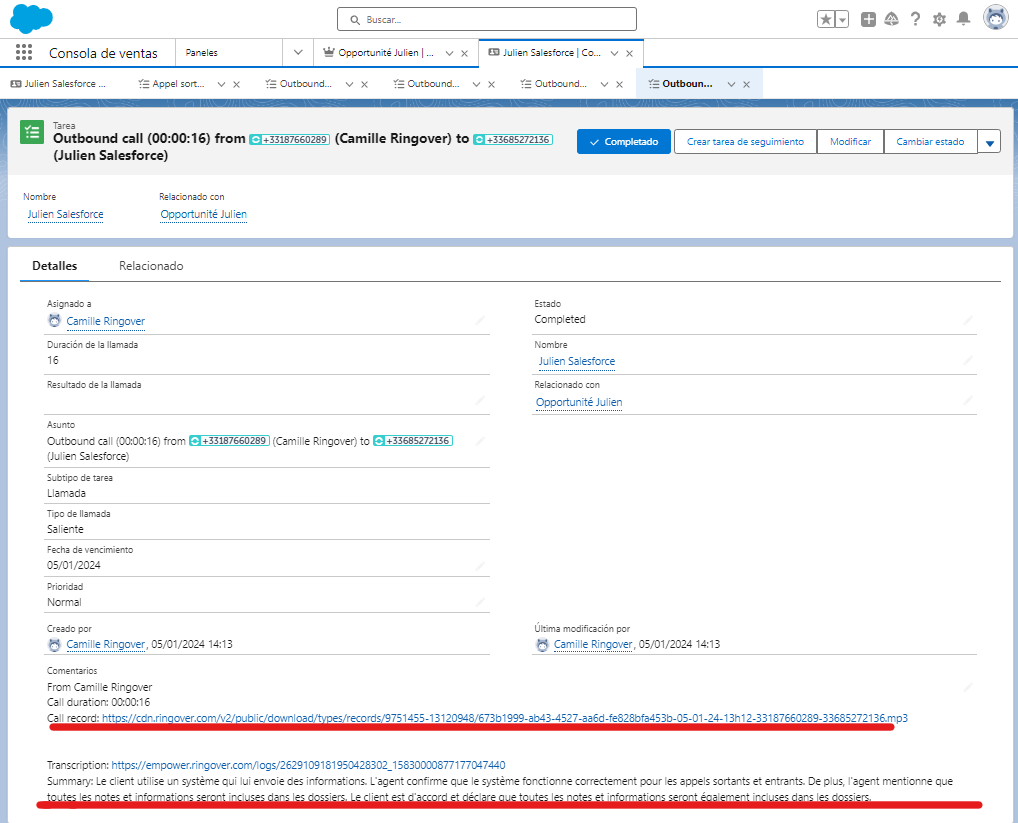The image size is (1018, 823).
Task: Edit the Asignado a field pencil
Action: coord(480,321)
